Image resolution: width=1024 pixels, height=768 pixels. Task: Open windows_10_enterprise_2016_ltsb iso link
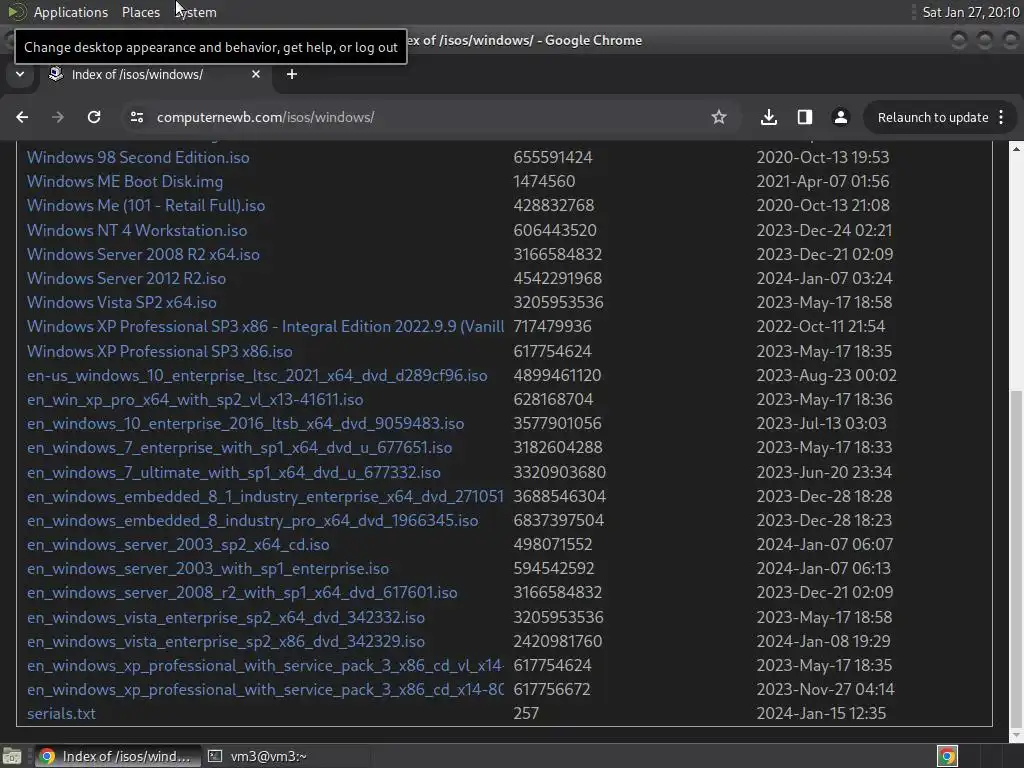pos(246,424)
